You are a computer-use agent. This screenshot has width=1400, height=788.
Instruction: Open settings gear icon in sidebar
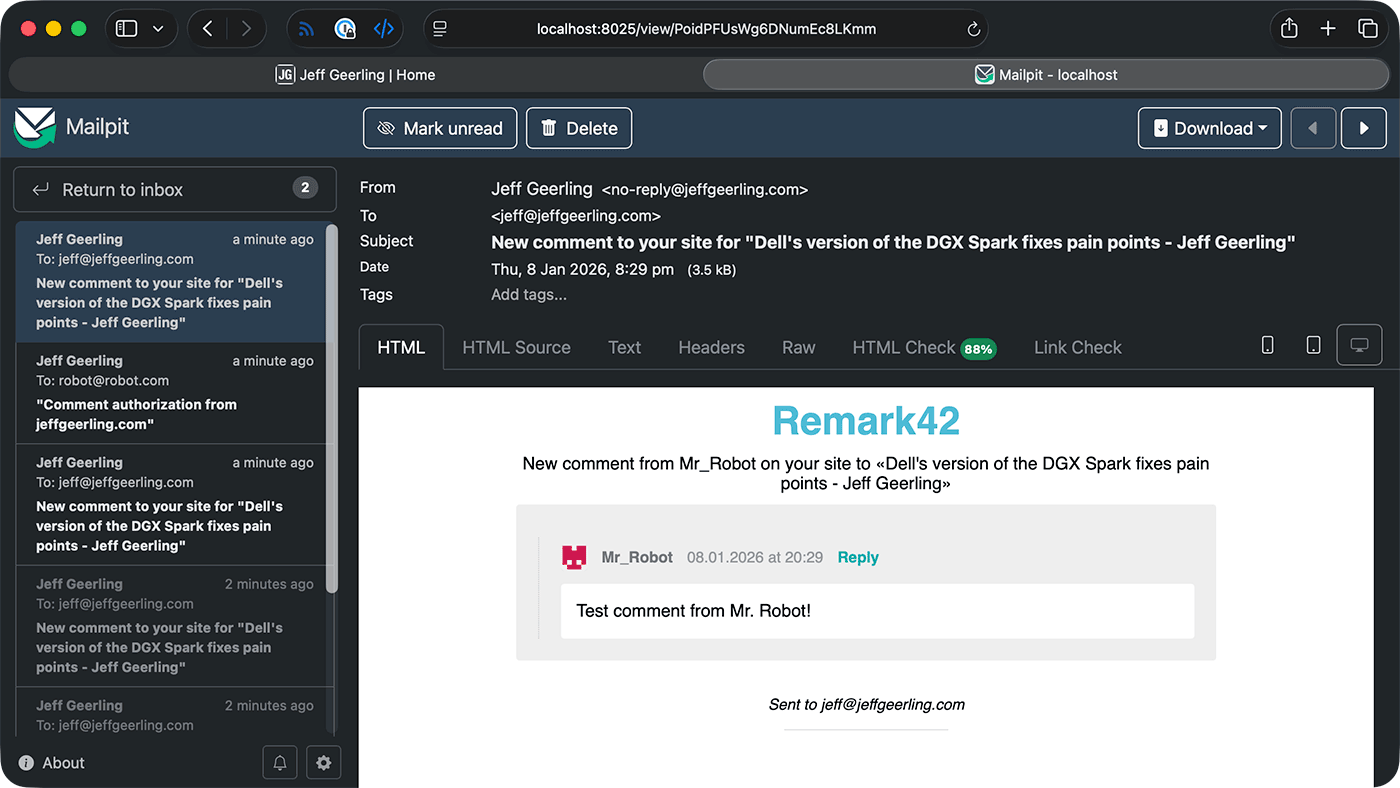tap(323, 762)
